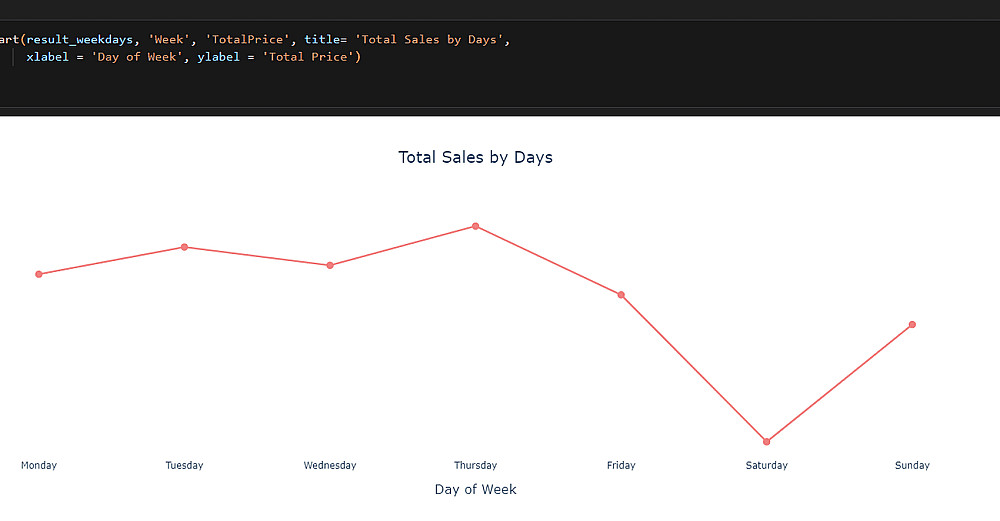
Task: Click the Sunday x-axis tick label
Action: [912, 465]
